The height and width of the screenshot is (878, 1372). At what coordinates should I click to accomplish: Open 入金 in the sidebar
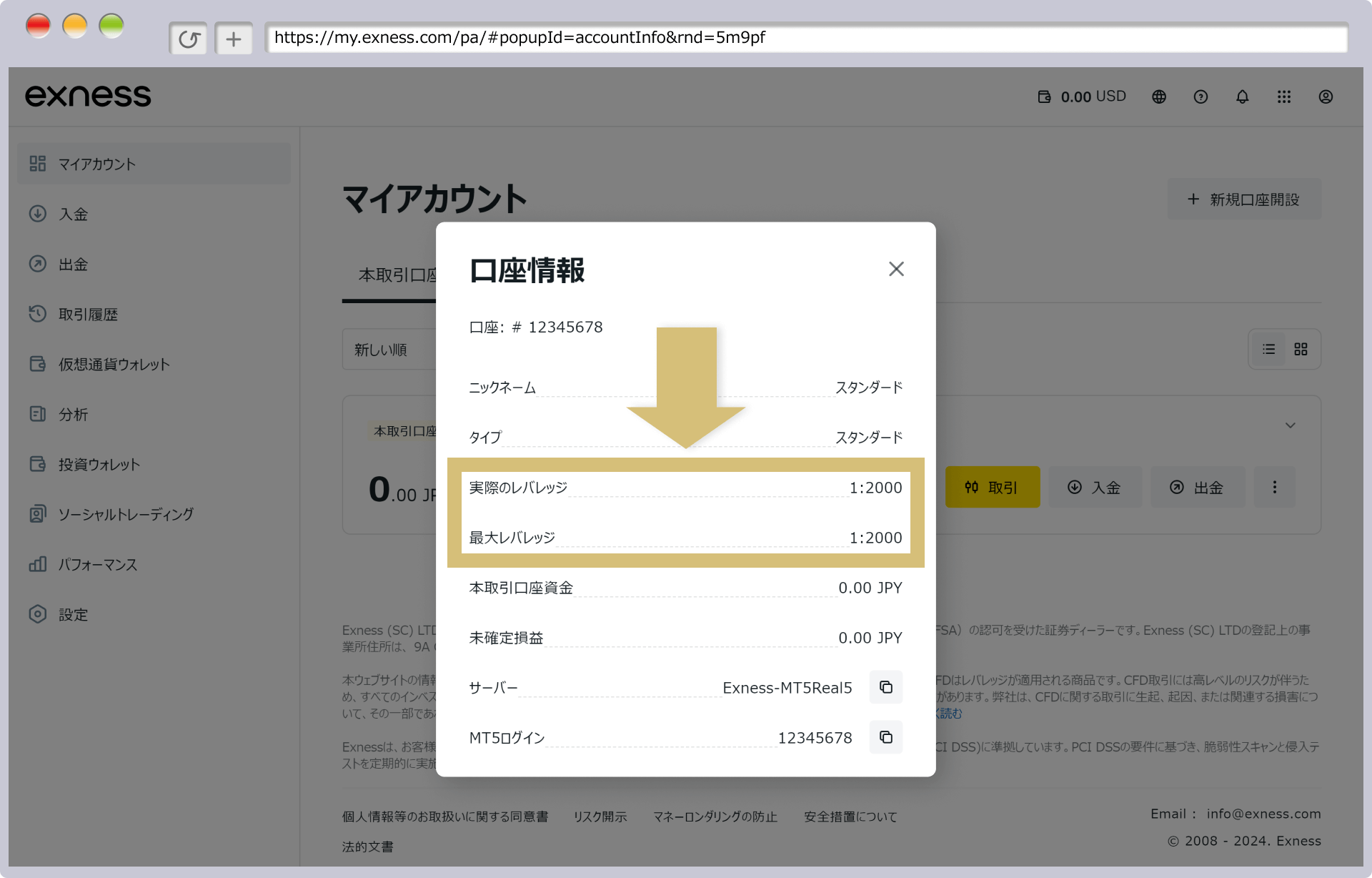pos(154,214)
